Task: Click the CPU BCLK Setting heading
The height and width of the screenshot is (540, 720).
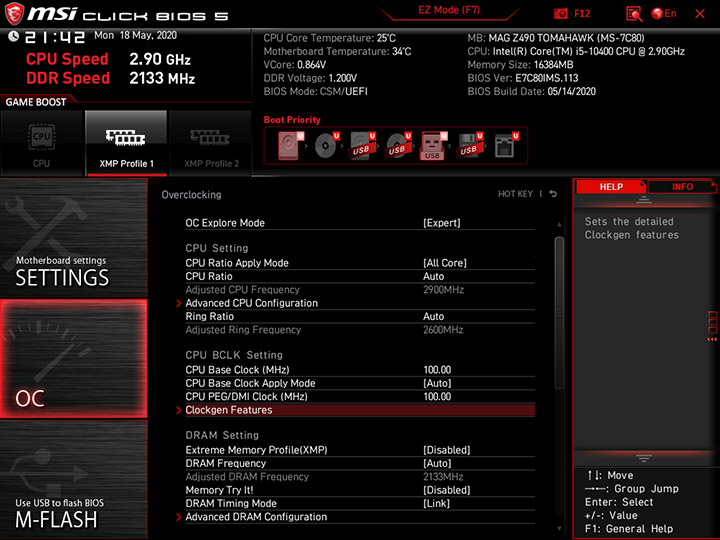Action: [234, 355]
